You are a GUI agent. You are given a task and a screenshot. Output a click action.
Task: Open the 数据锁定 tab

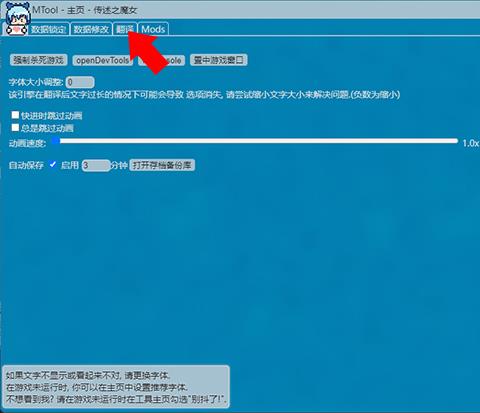(49, 29)
